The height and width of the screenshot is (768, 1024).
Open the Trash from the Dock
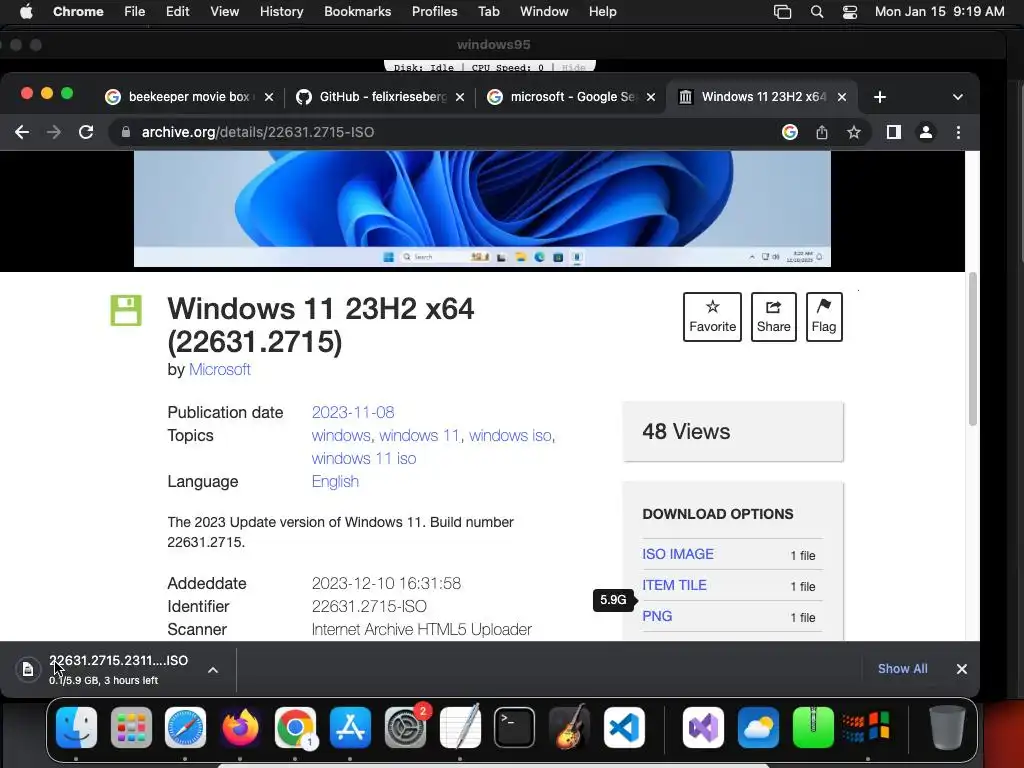[x=947, y=728]
